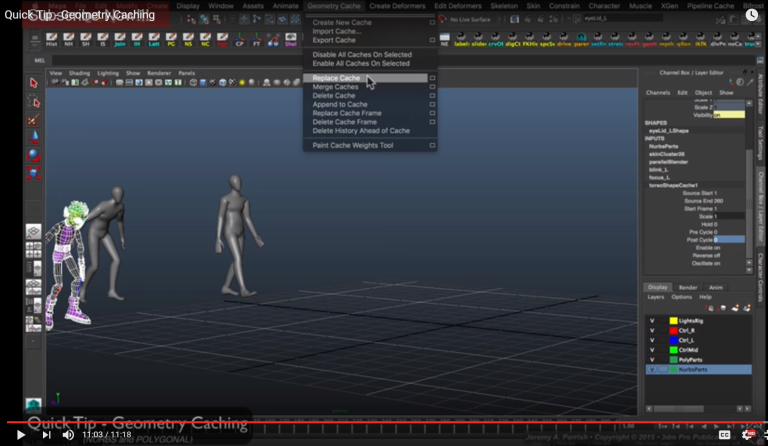768x446 pixels.
Task: Open viewport Shading menu
Action: pos(79,73)
